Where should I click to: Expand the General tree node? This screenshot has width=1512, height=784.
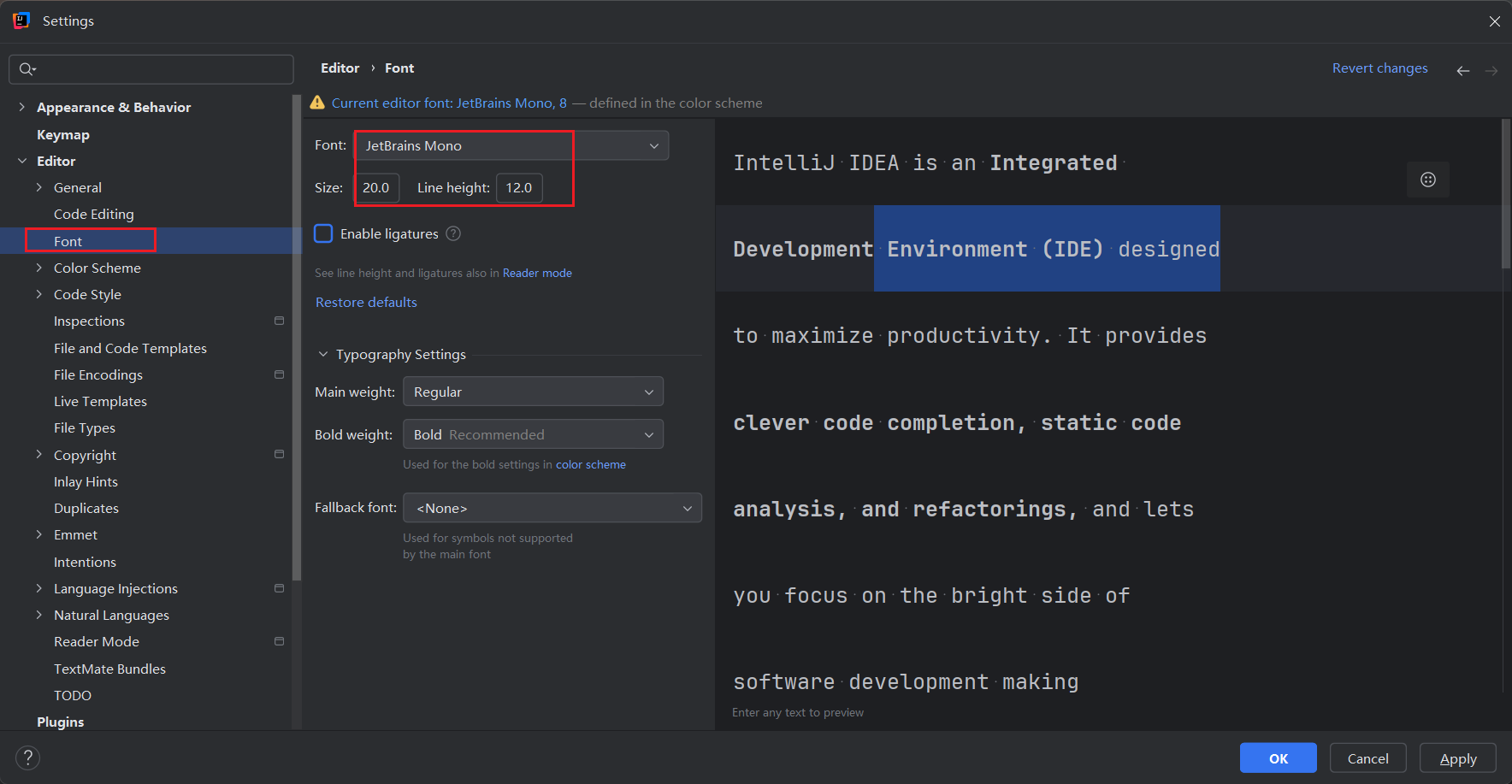[x=39, y=187]
